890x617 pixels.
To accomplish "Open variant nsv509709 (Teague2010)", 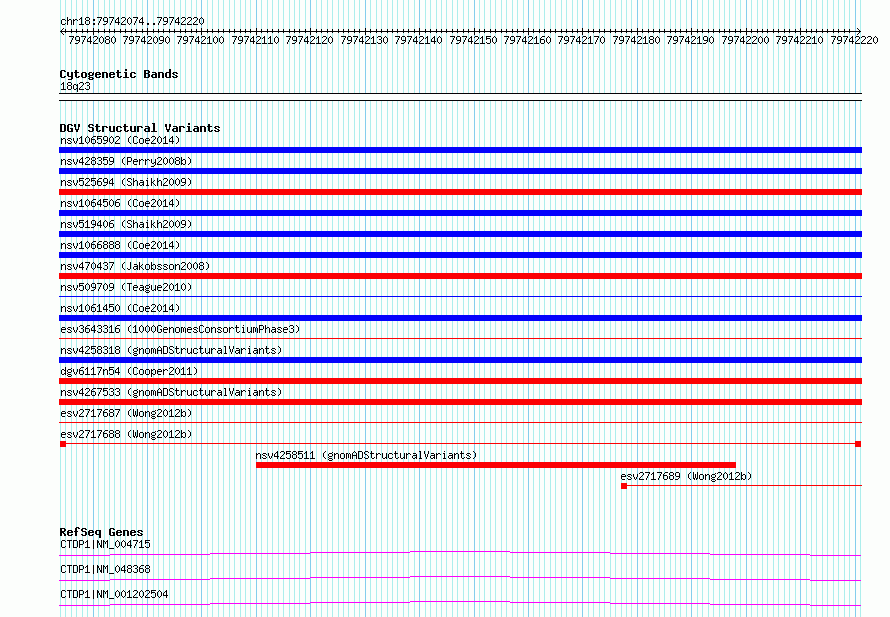I will [126, 287].
